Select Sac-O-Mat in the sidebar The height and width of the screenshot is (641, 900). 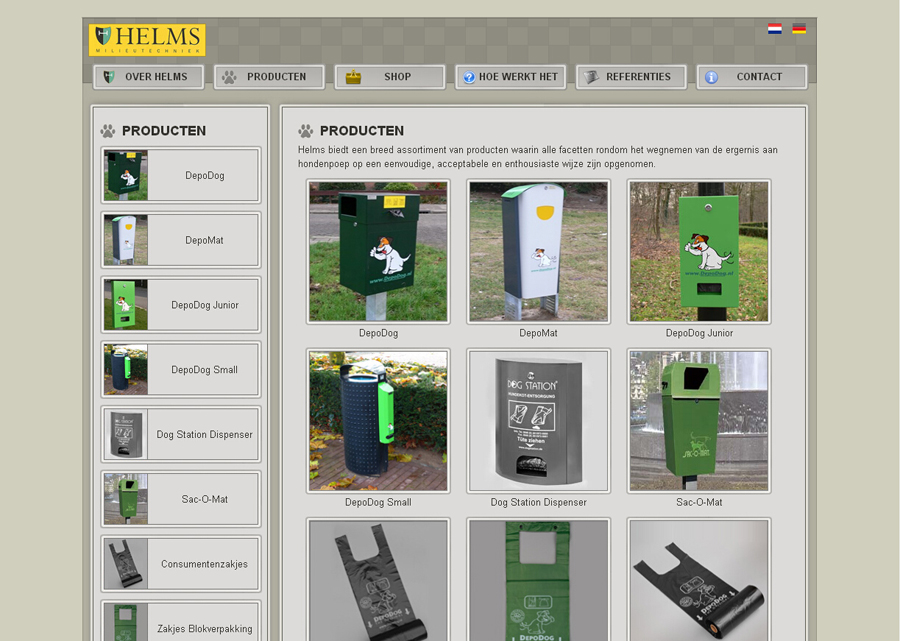[181, 499]
